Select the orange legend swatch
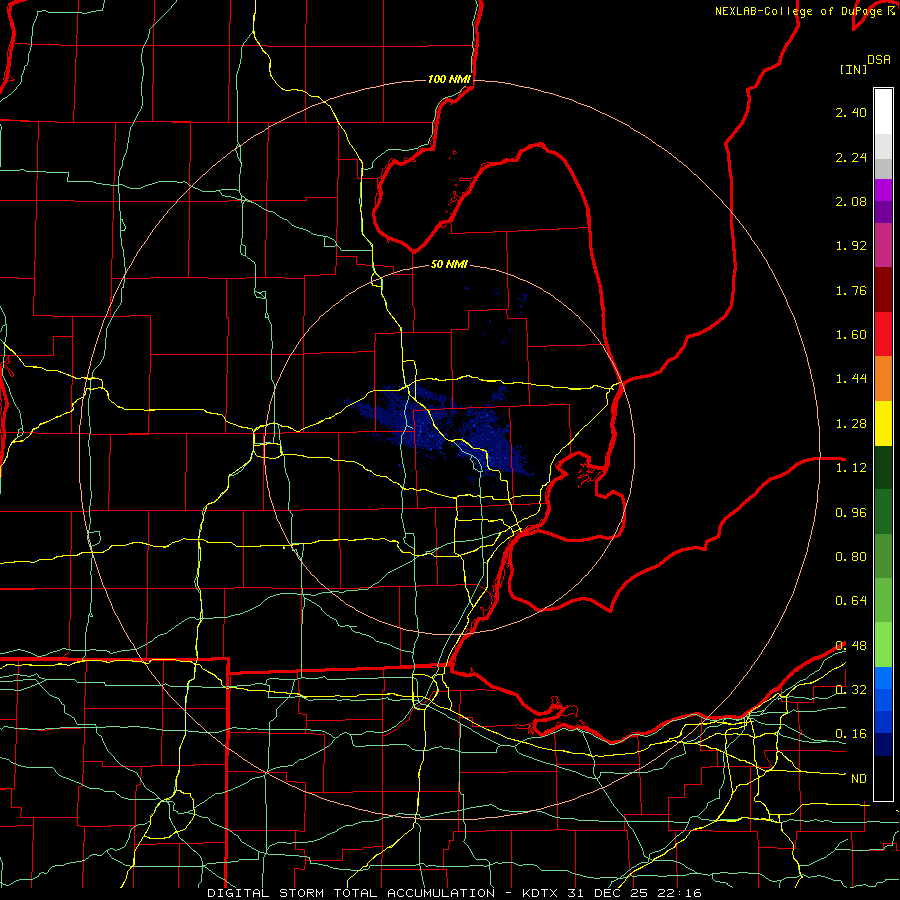900x900 pixels. 883,379
